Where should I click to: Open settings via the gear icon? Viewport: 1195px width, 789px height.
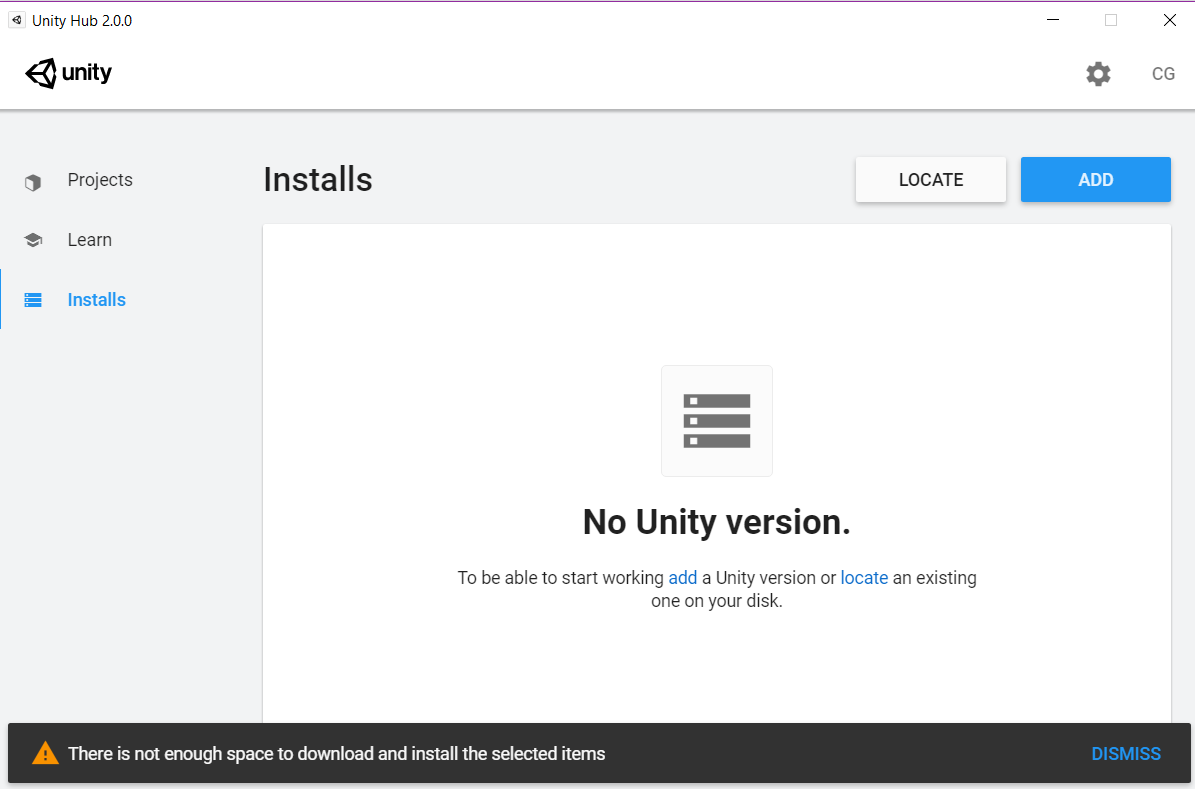tap(1098, 74)
